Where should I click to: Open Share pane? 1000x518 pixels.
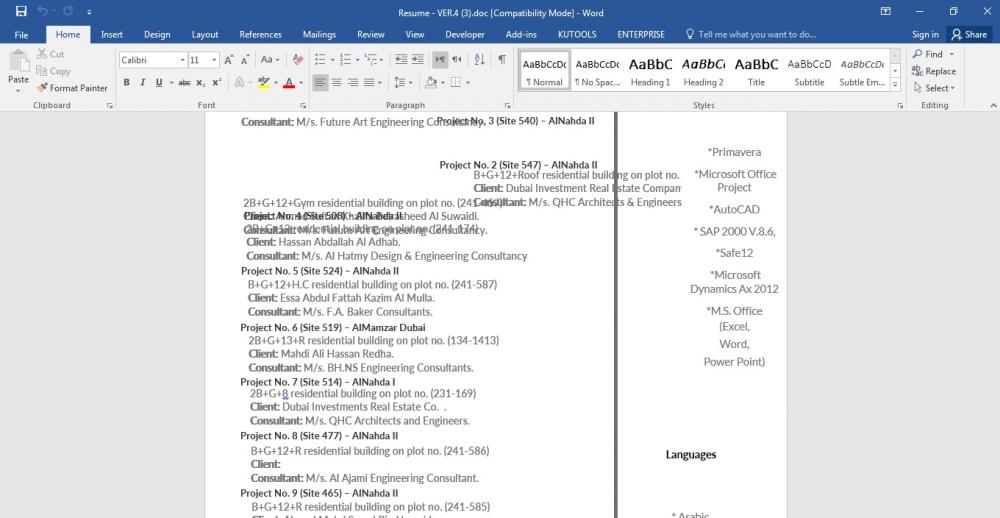969,34
